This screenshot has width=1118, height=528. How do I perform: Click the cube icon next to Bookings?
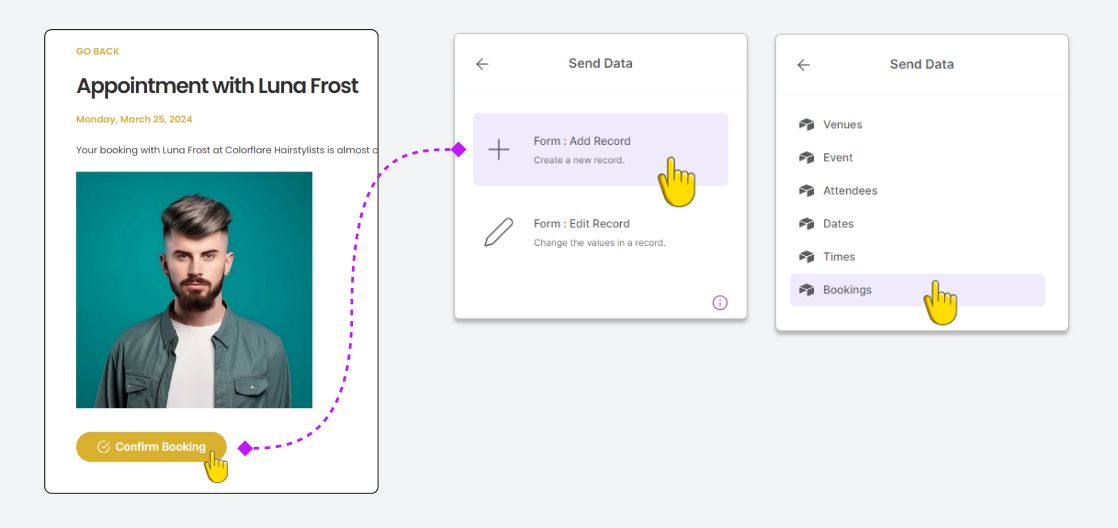pyautogui.click(x=806, y=290)
